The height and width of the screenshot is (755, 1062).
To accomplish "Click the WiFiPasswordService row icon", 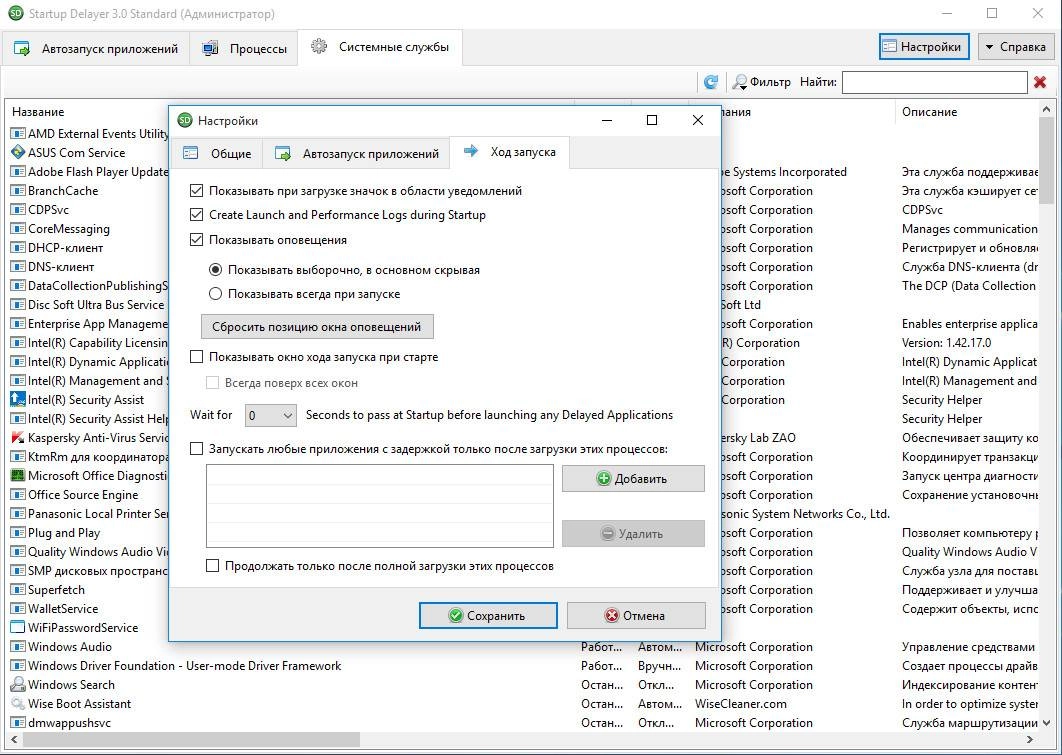I will point(18,628).
